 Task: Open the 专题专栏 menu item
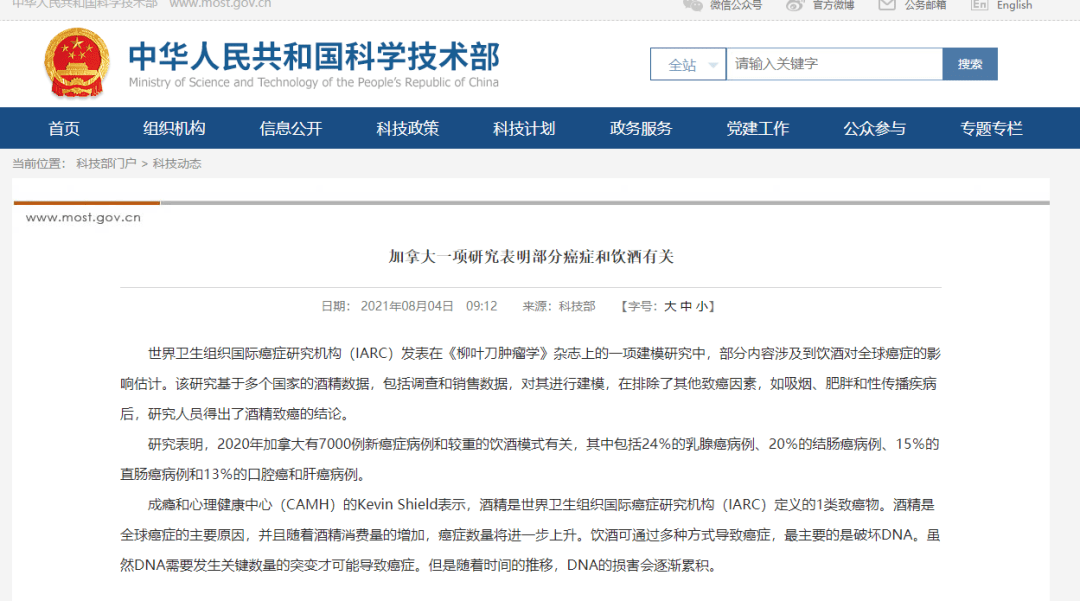coord(991,128)
